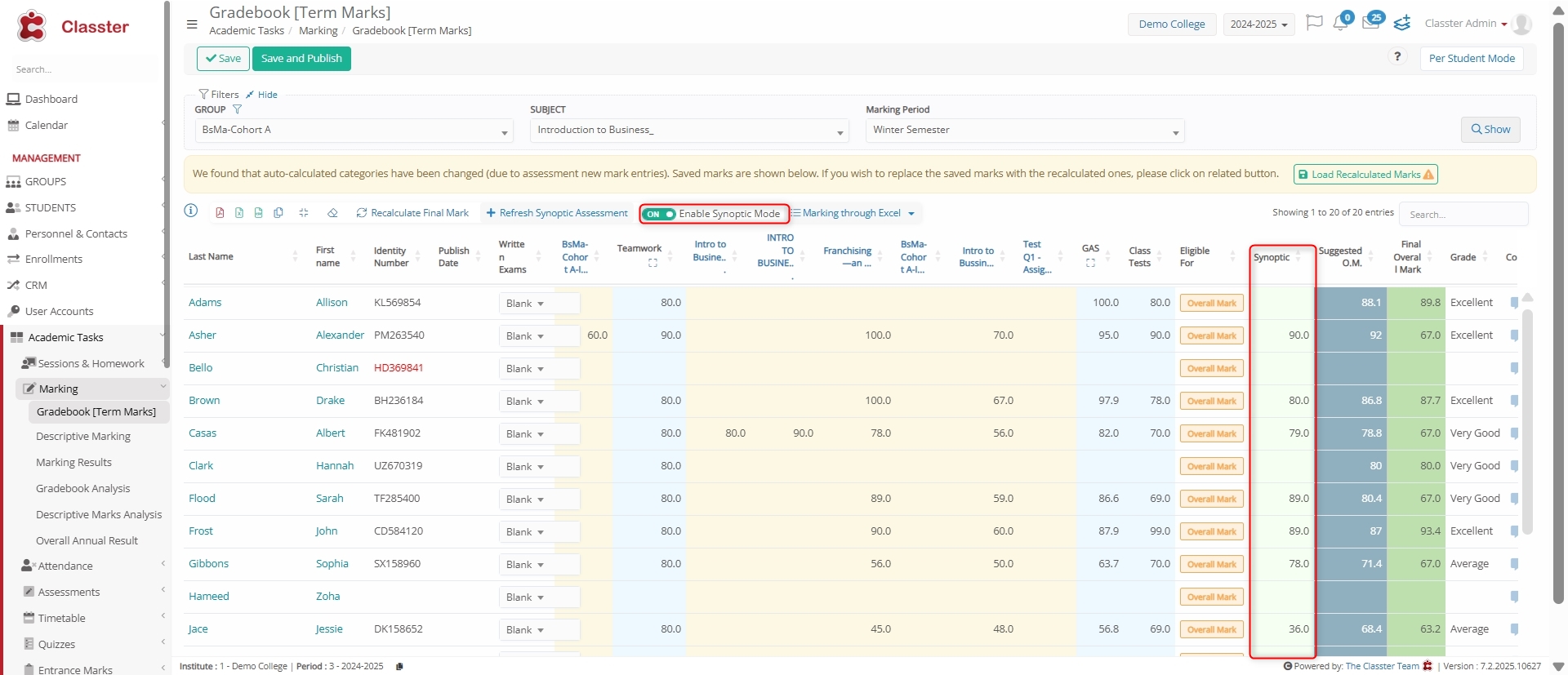Image resolution: width=1568 pixels, height=675 pixels.
Task: Export gradebook to CSV icon
Action: (x=259, y=213)
